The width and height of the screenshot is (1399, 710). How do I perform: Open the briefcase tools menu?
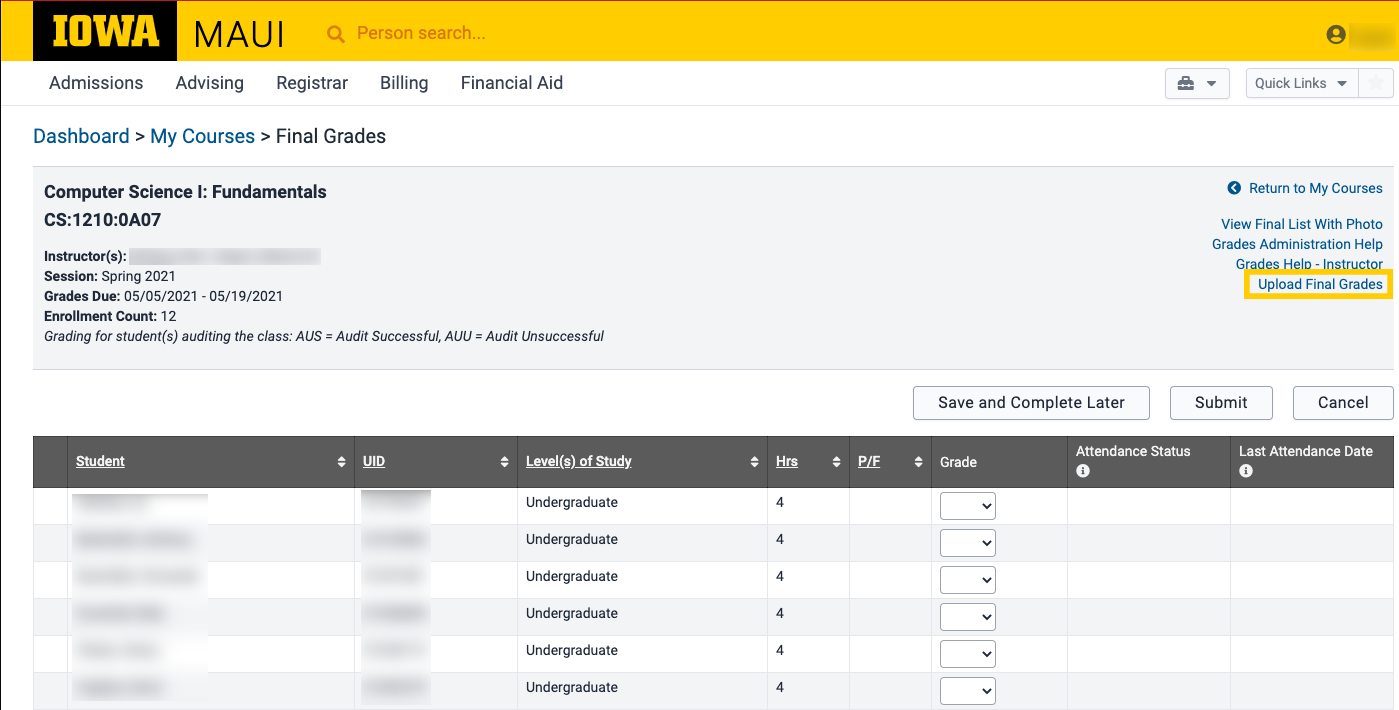[x=1196, y=84]
